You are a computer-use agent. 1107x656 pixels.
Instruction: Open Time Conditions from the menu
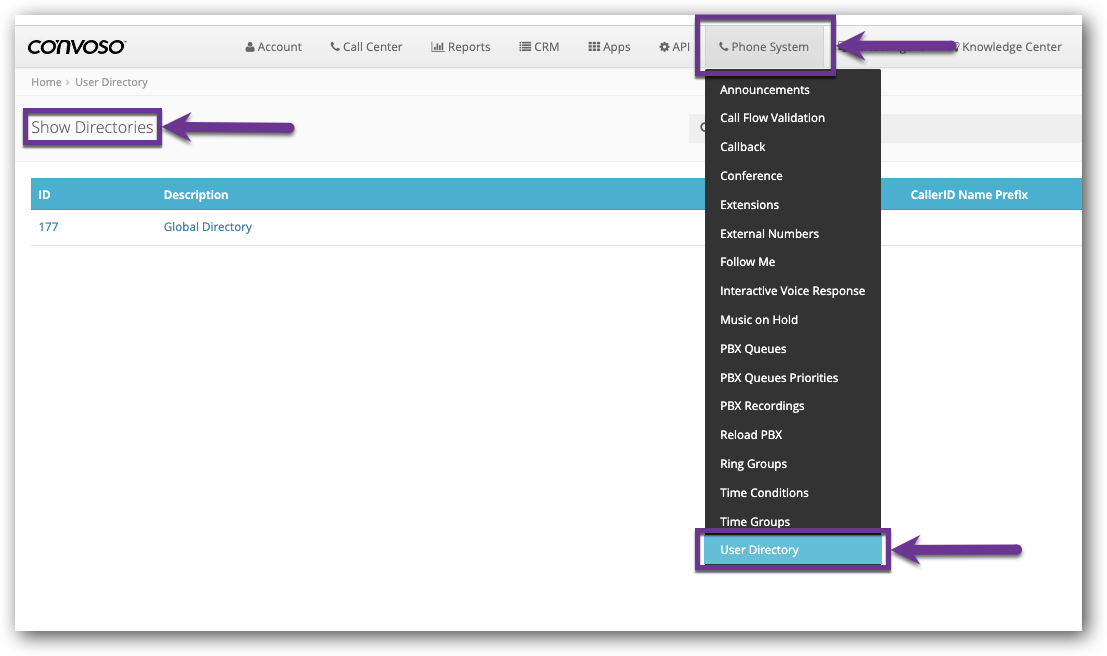(764, 492)
